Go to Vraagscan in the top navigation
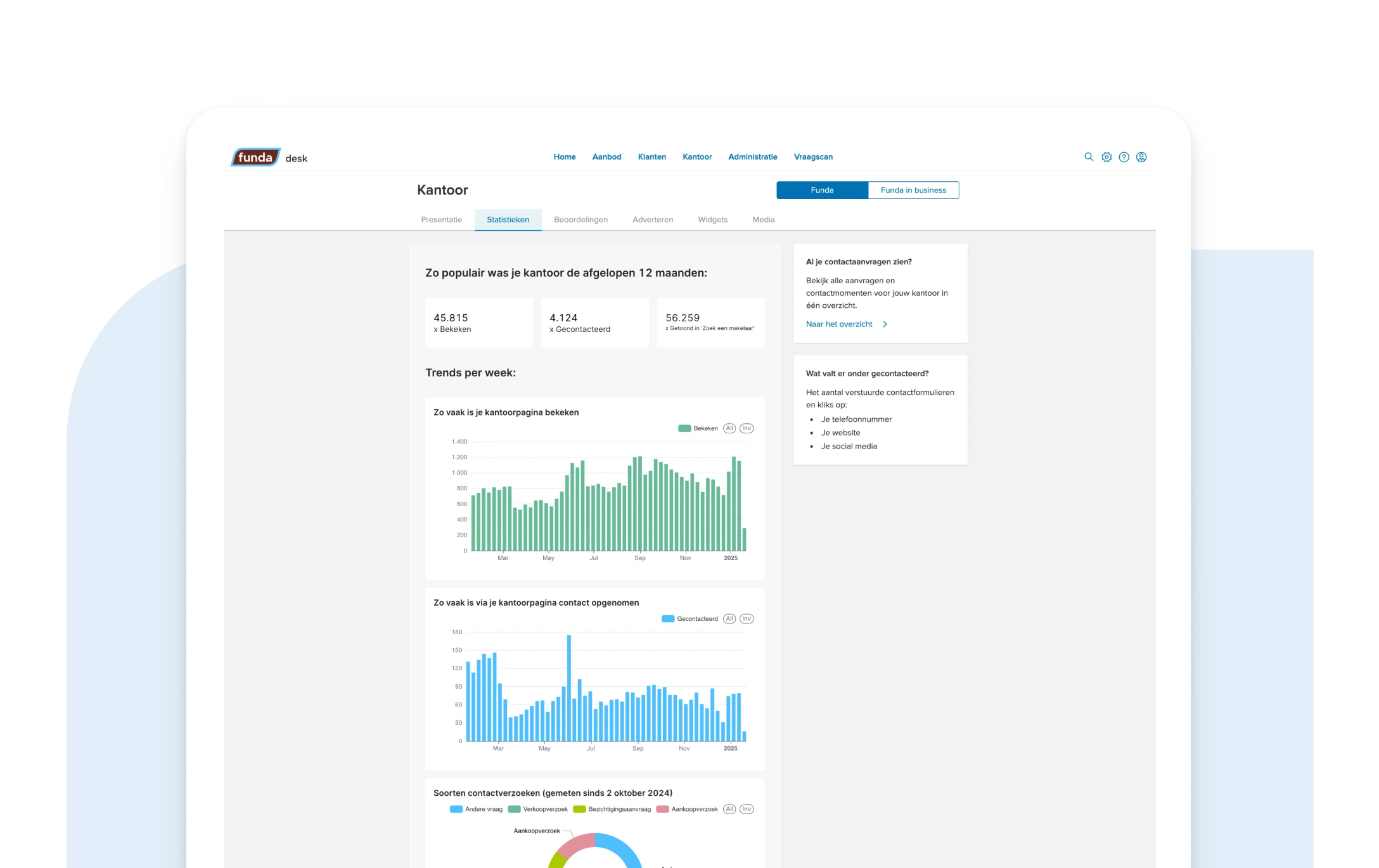 (x=813, y=157)
